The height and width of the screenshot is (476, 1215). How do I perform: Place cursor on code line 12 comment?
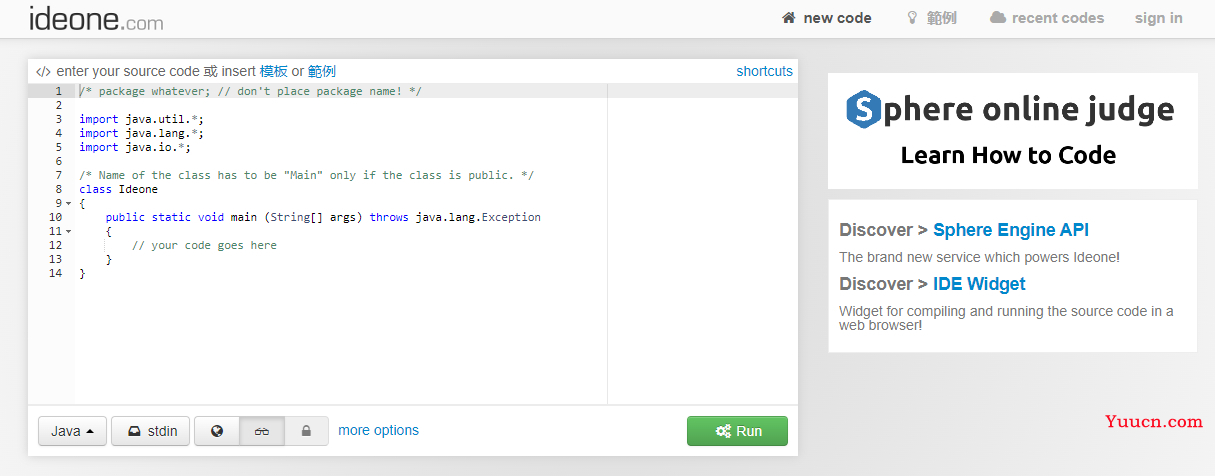pos(204,245)
